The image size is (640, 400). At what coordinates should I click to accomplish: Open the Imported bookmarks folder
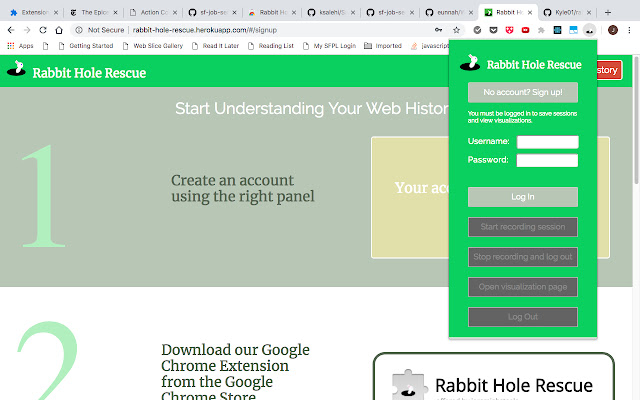383,46
